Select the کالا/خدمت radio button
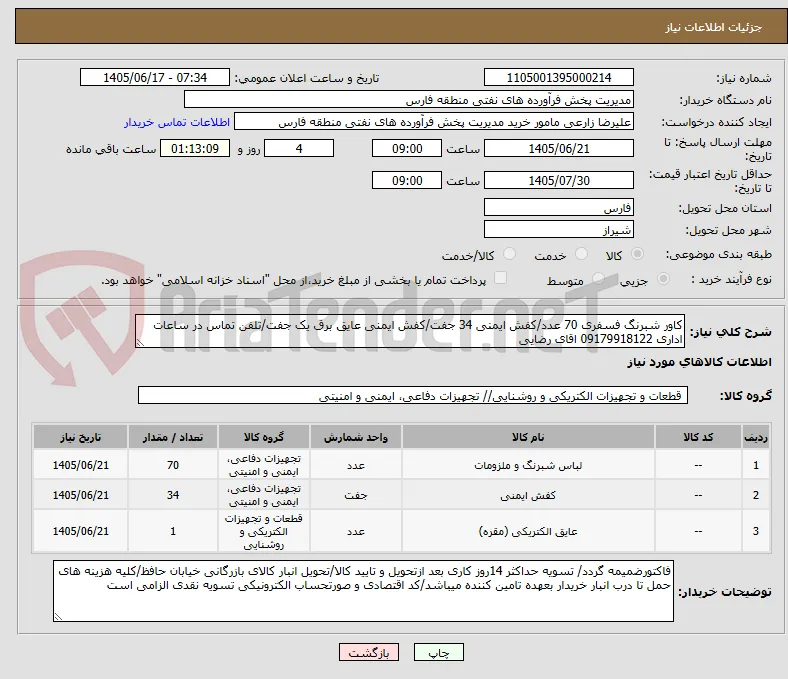 (510, 254)
